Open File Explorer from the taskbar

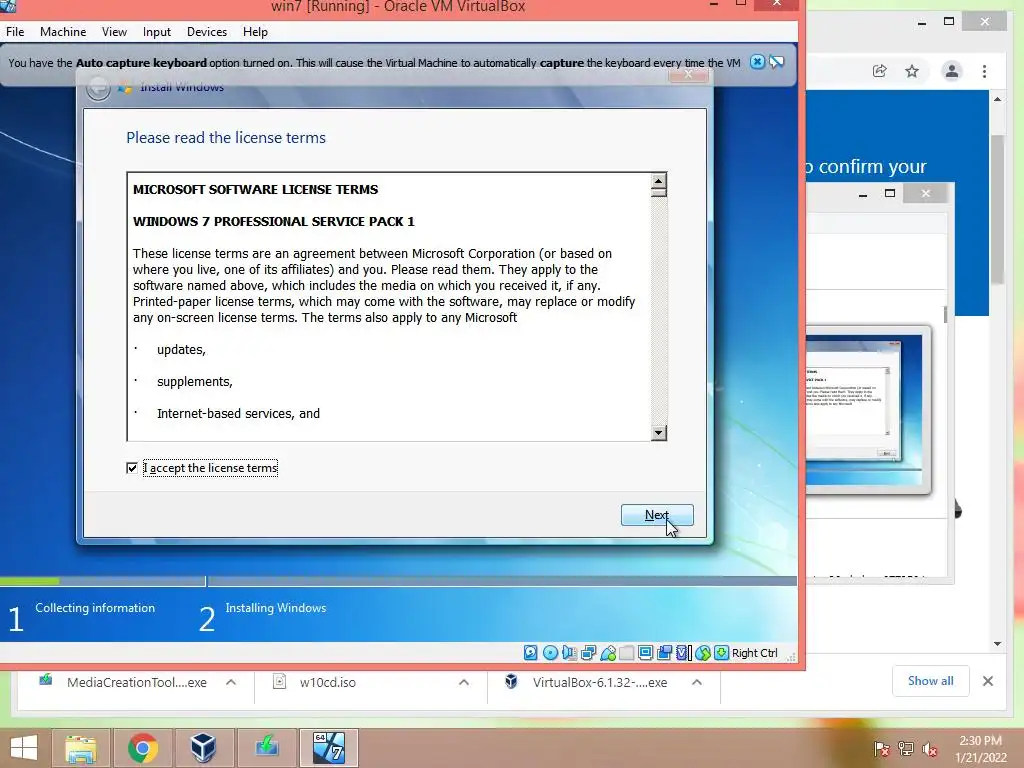click(80, 748)
